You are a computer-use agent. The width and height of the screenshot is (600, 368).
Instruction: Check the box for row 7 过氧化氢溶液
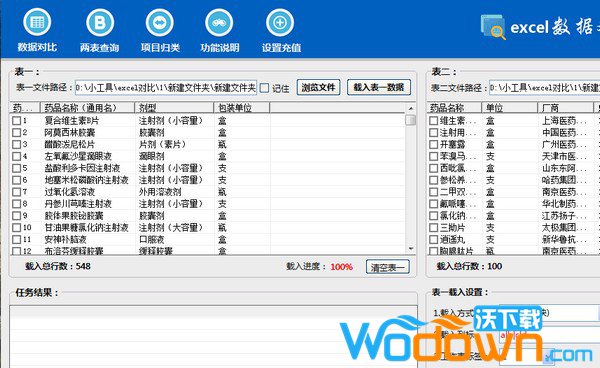pyautogui.click(x=16, y=192)
